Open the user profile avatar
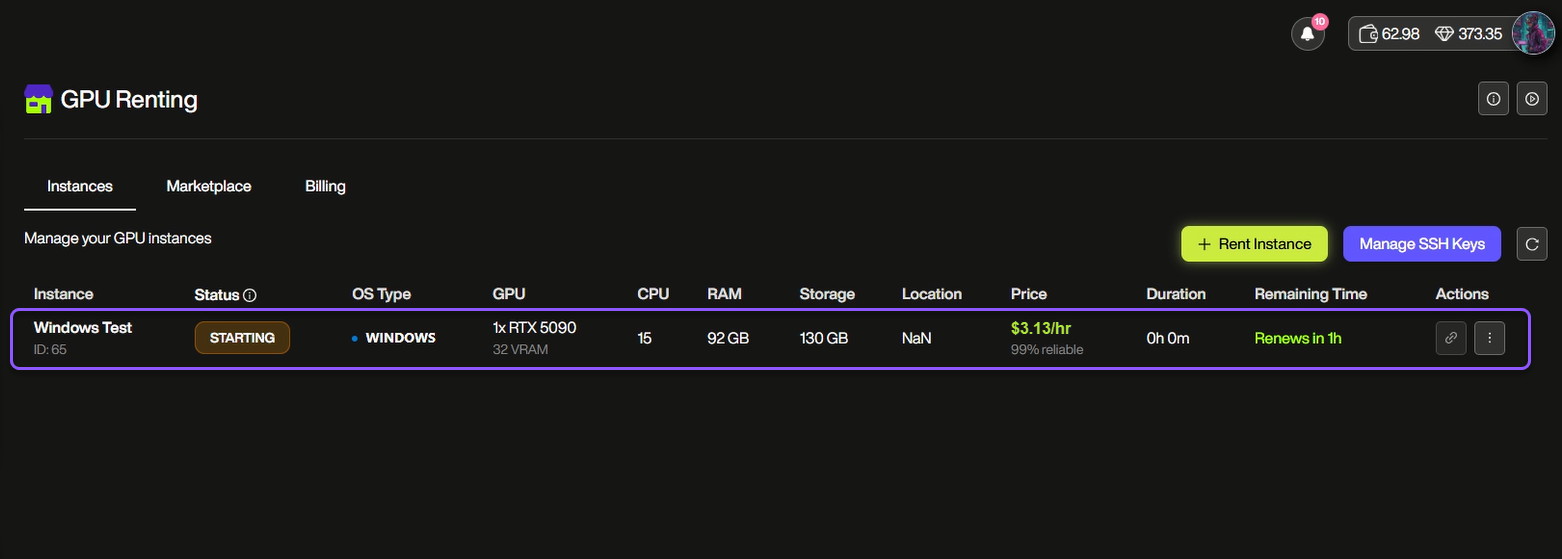 (1533, 33)
